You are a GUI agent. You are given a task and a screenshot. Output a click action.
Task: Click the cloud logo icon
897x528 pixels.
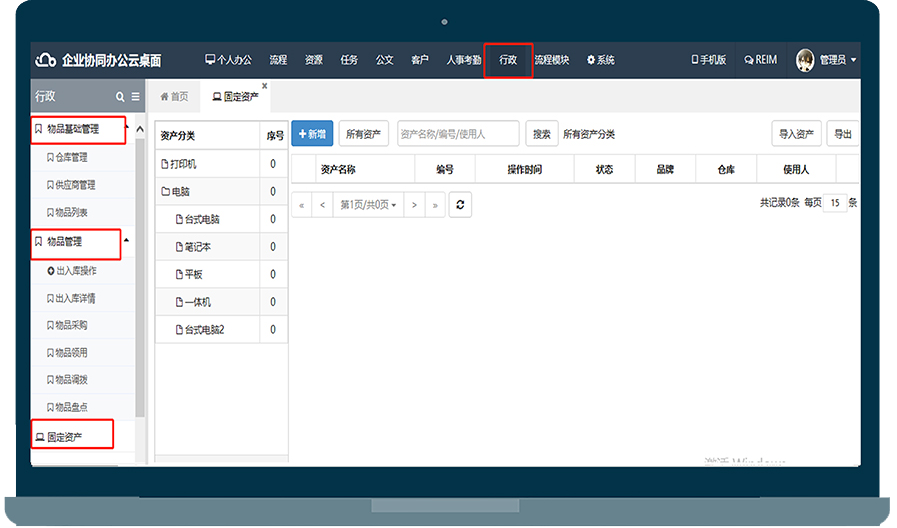point(45,60)
